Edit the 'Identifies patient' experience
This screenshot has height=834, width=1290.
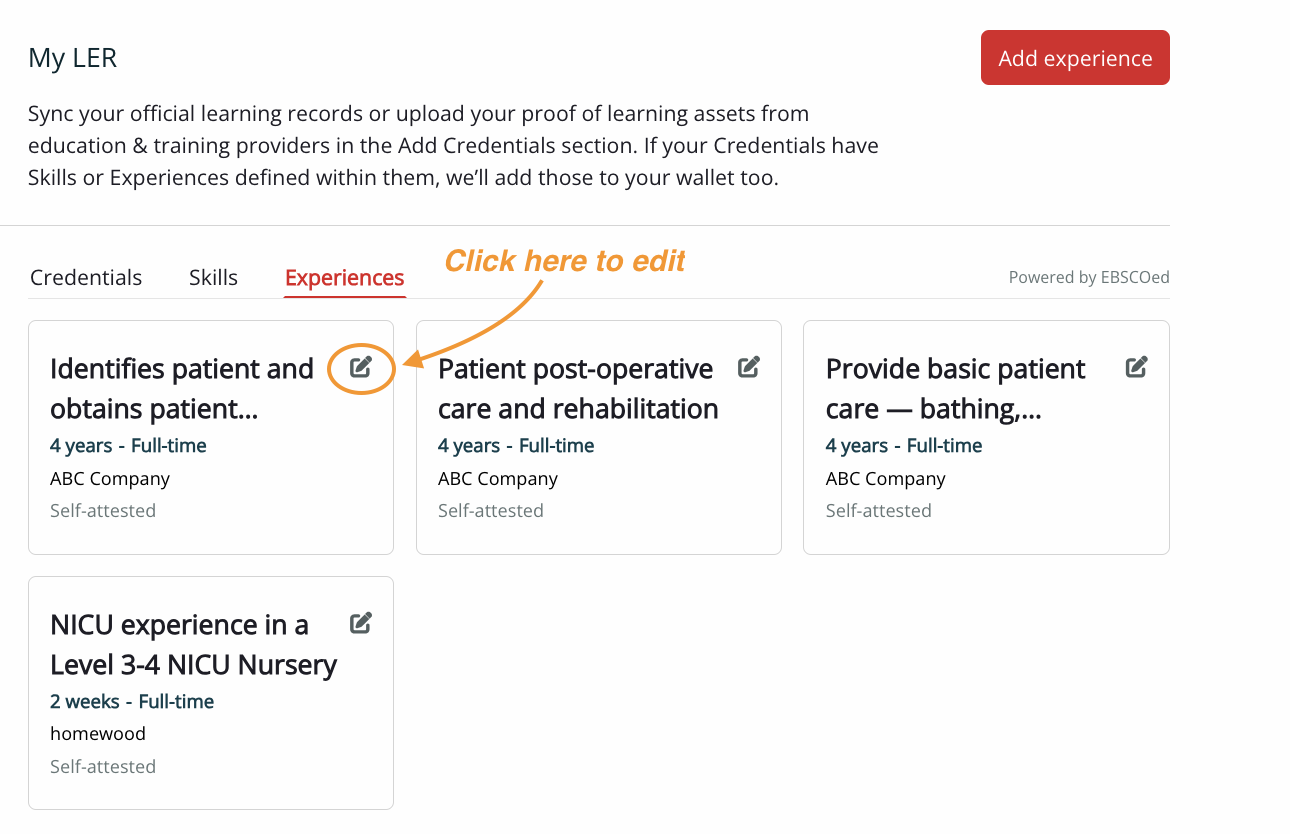[361, 367]
